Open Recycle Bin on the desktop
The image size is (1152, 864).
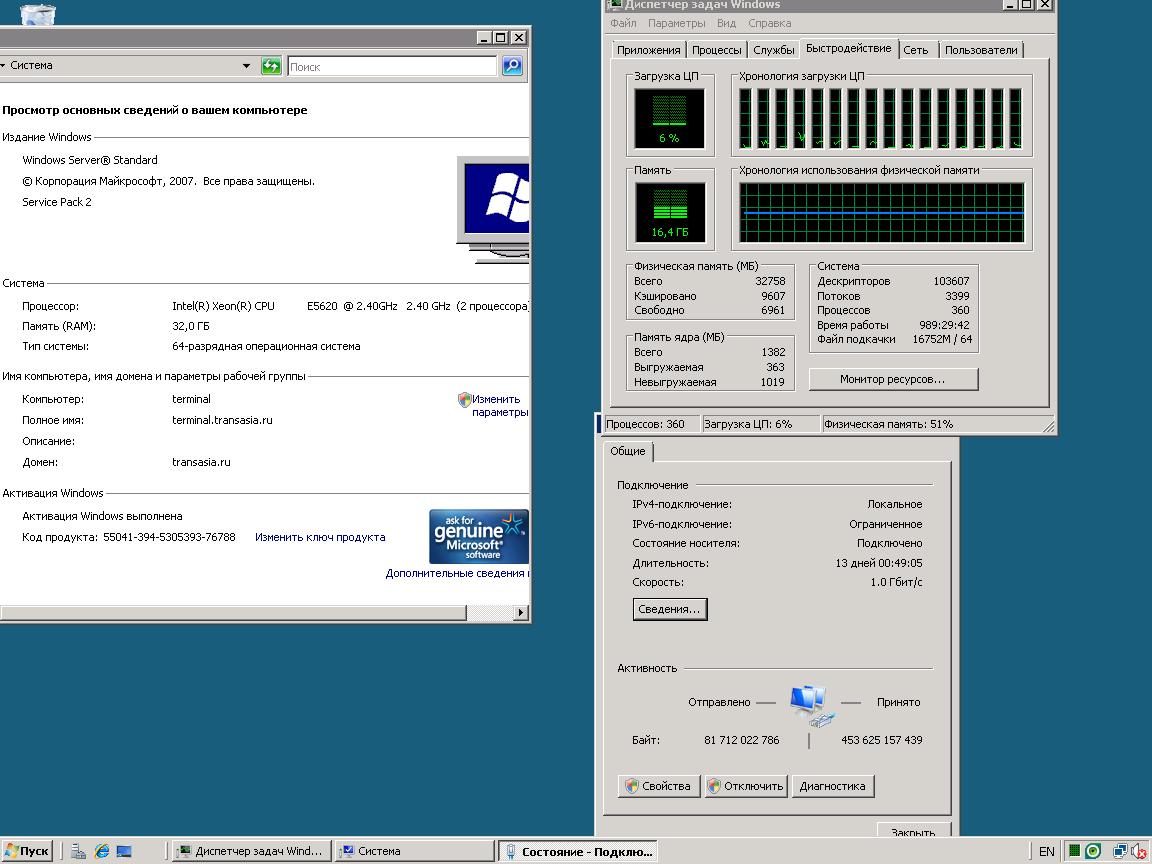[x=38, y=13]
